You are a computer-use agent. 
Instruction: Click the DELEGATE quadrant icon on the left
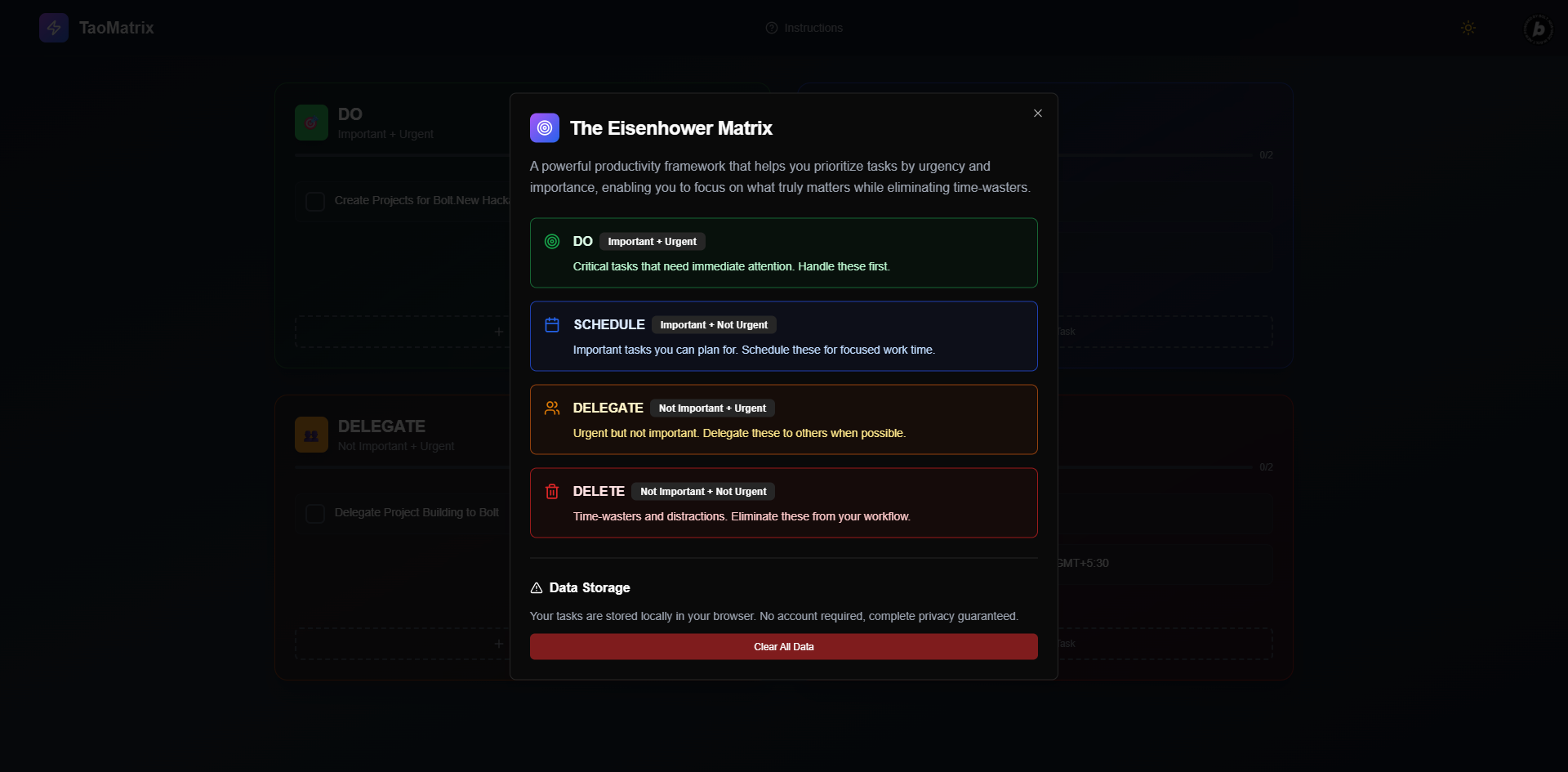[310, 435]
